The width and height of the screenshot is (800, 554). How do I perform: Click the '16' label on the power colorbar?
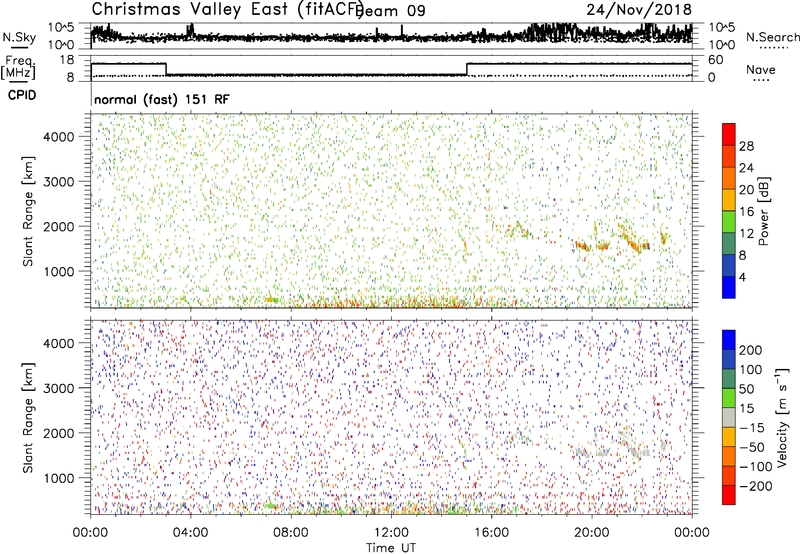tap(746, 212)
